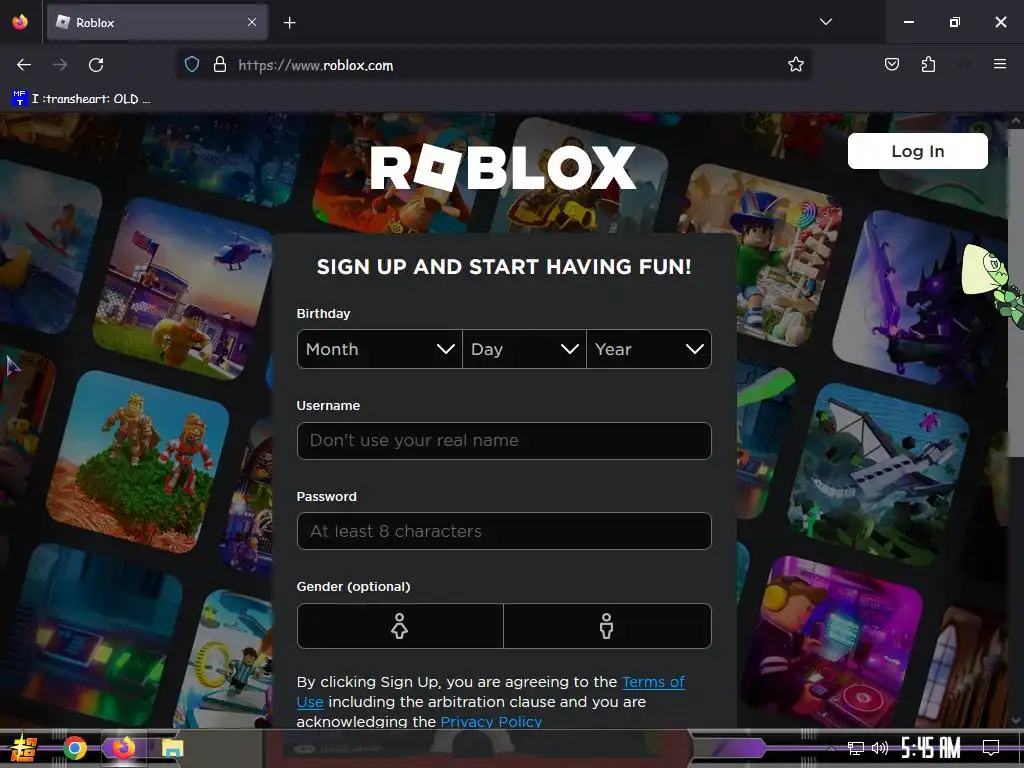Screen dimensions: 1024x768
Task: Click the roblox.com address bar
Action: [496, 65]
